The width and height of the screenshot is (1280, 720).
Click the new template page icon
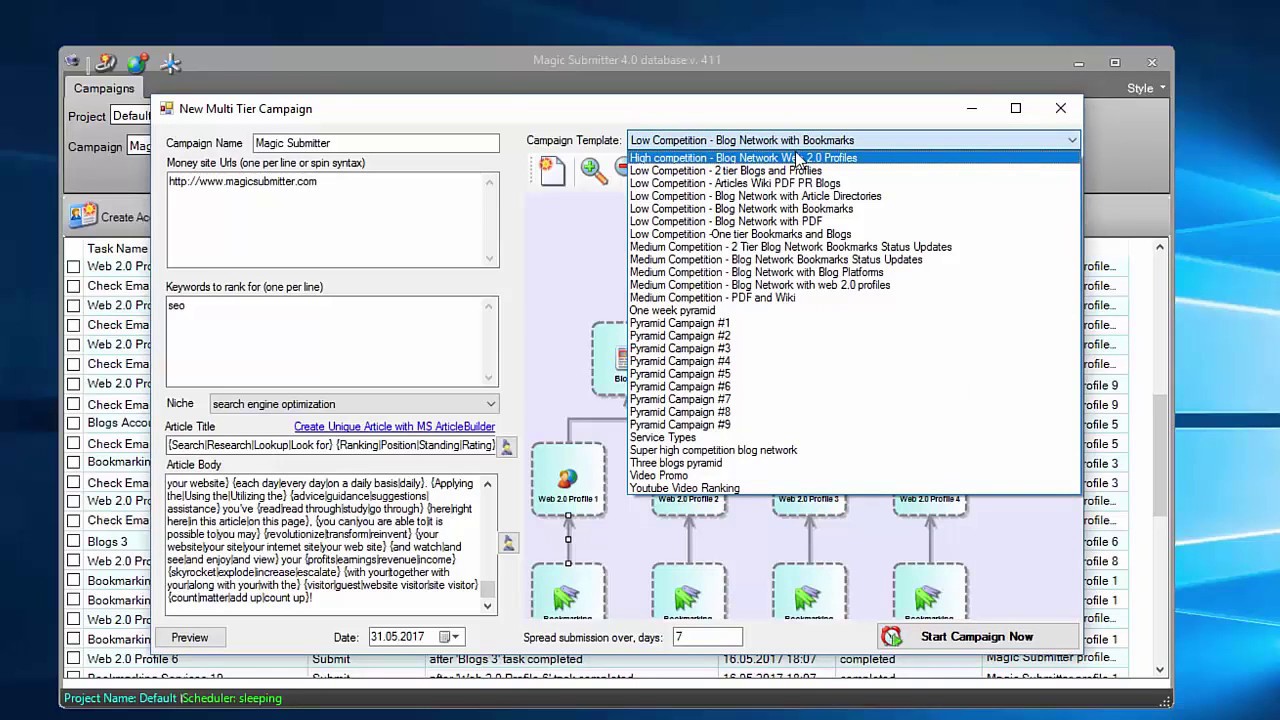(x=552, y=171)
